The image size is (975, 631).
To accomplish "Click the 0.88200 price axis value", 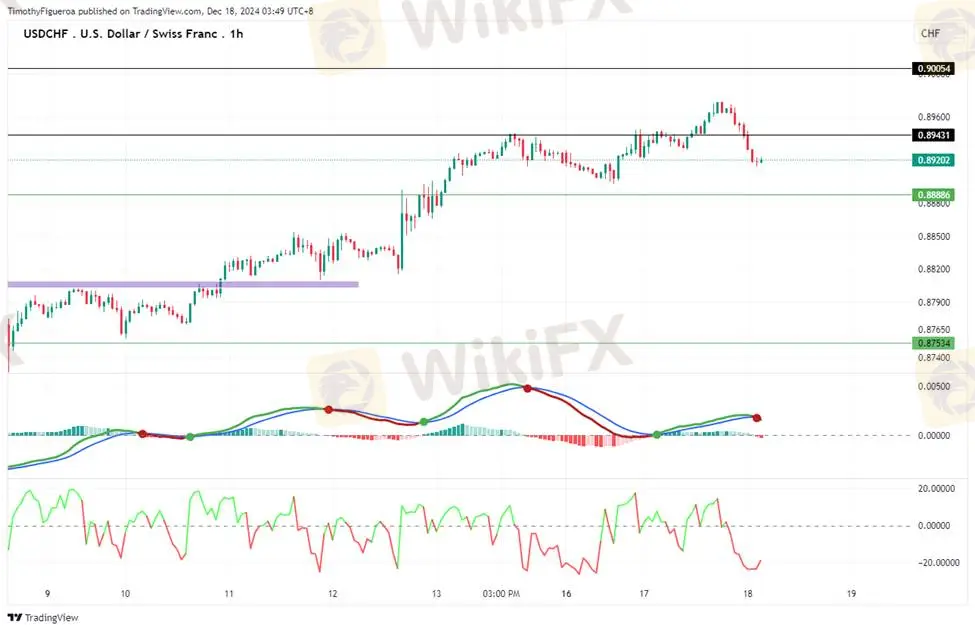I will [934, 269].
